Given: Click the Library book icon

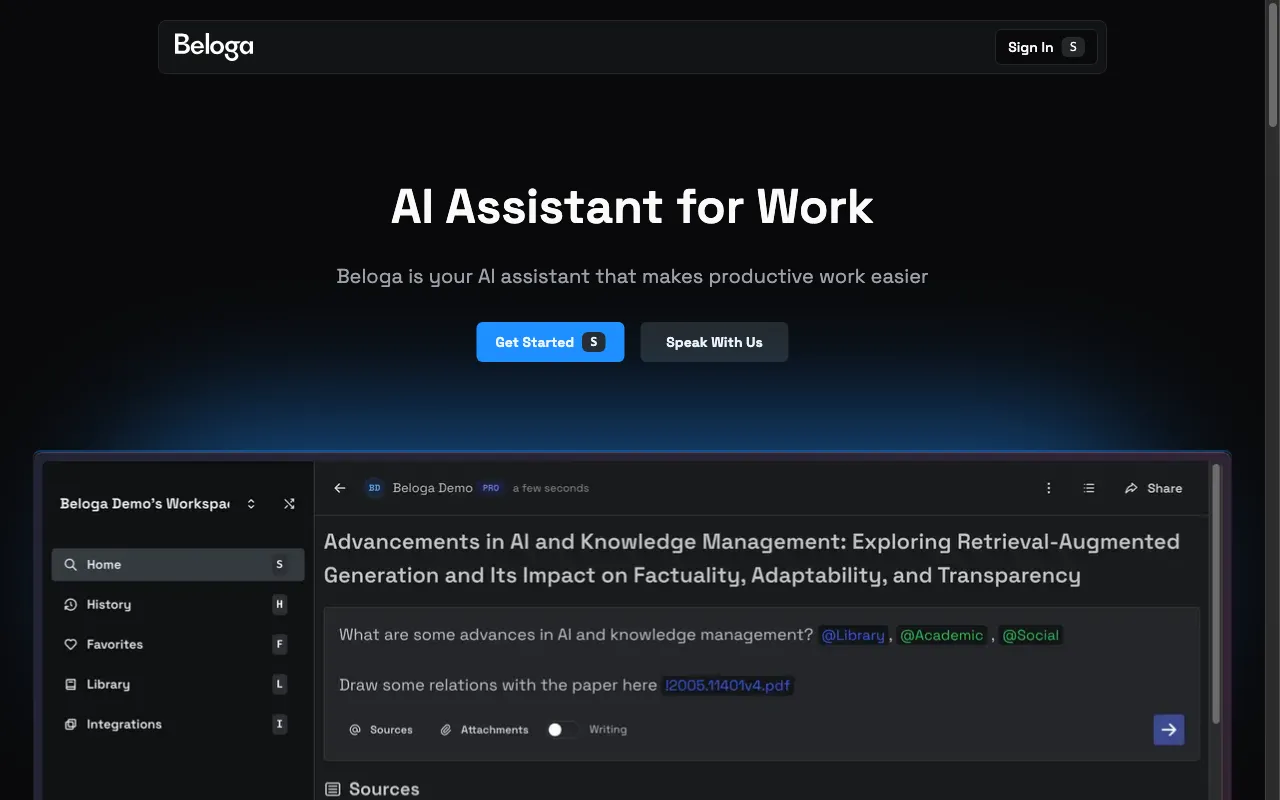Looking at the screenshot, I should 70,685.
